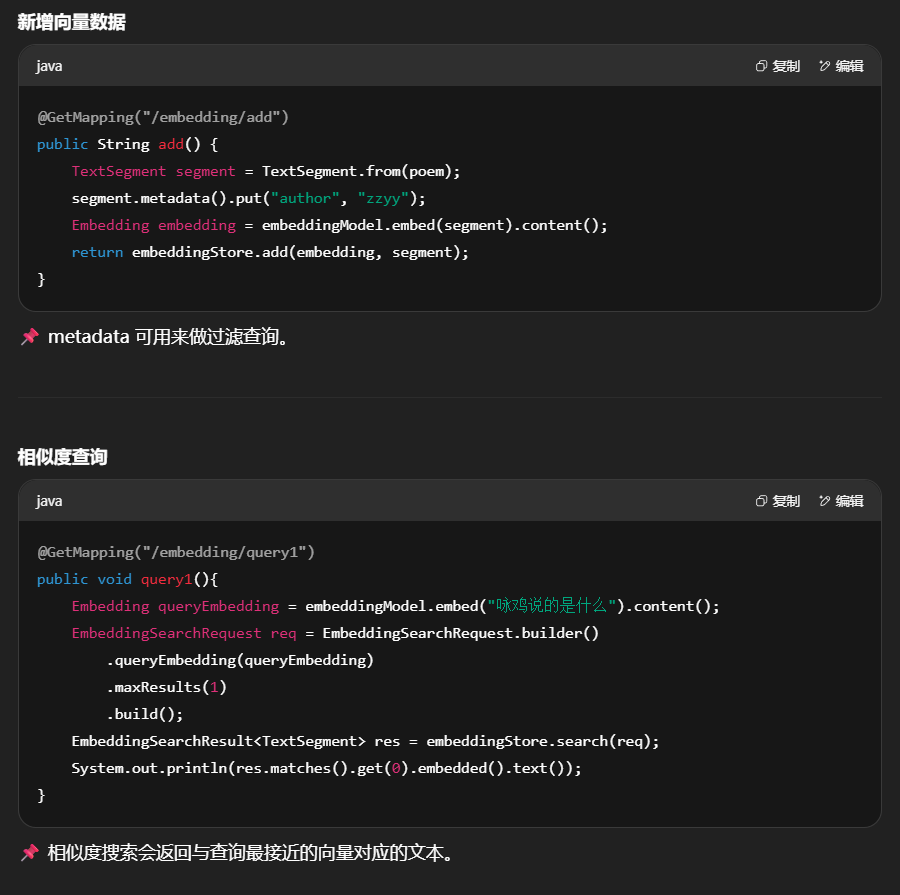This screenshot has height=895, width=900.
Task: Click the System.out.println line
Action: click(326, 768)
